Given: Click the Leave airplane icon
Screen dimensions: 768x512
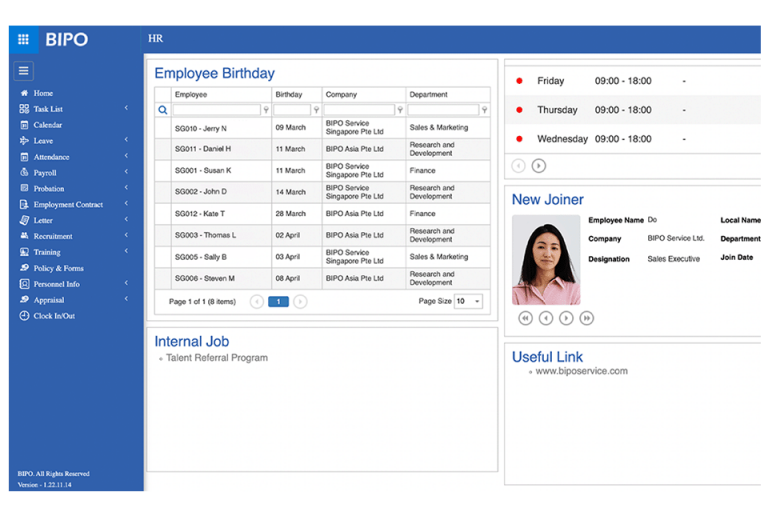Looking at the screenshot, I should click(24, 141).
